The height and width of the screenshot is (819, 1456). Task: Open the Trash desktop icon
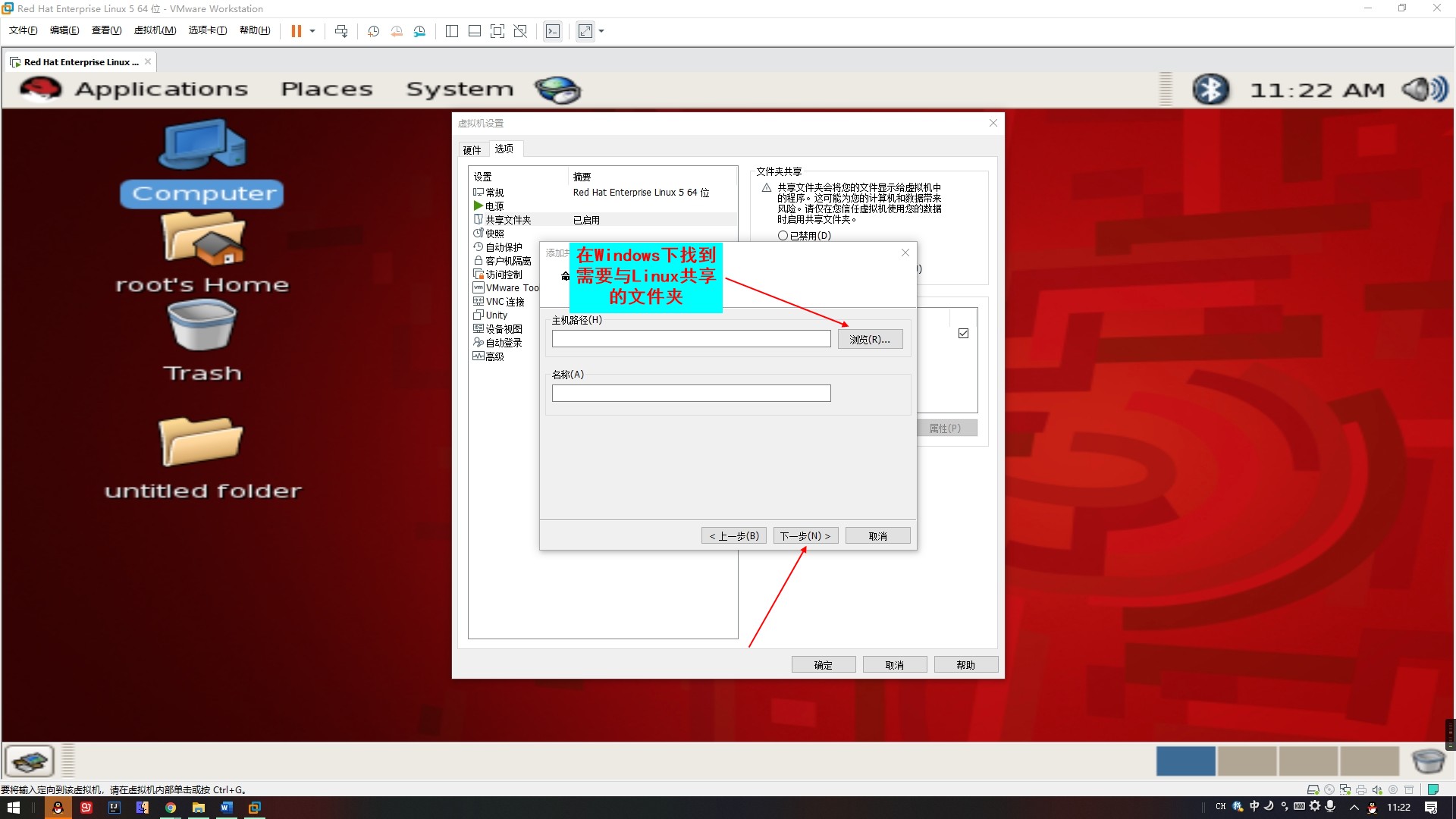click(202, 340)
